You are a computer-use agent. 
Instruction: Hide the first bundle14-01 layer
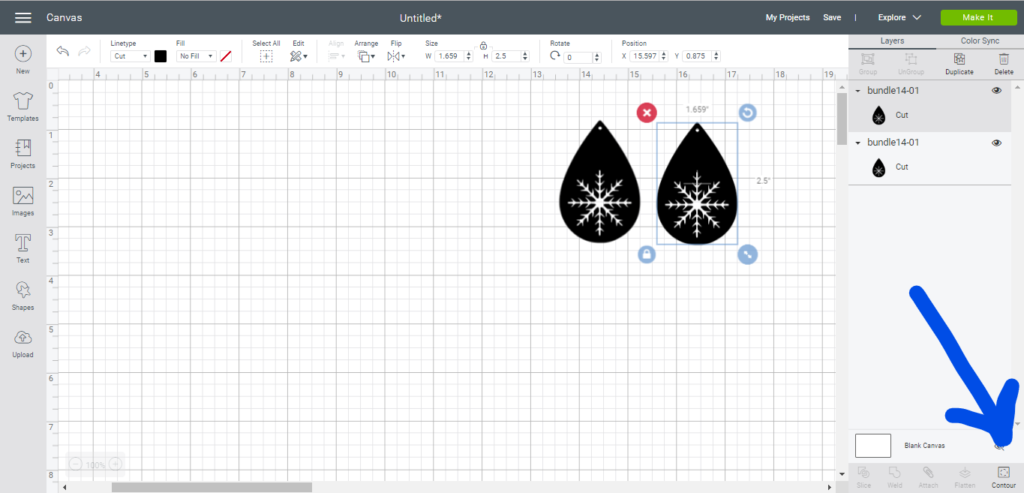997,91
